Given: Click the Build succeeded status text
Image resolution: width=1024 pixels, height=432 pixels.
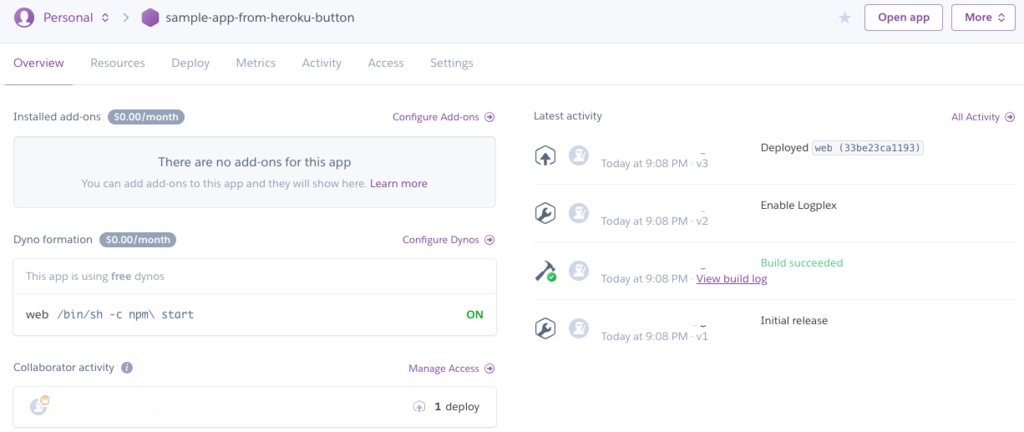Looking at the screenshot, I should pyautogui.click(x=802, y=263).
